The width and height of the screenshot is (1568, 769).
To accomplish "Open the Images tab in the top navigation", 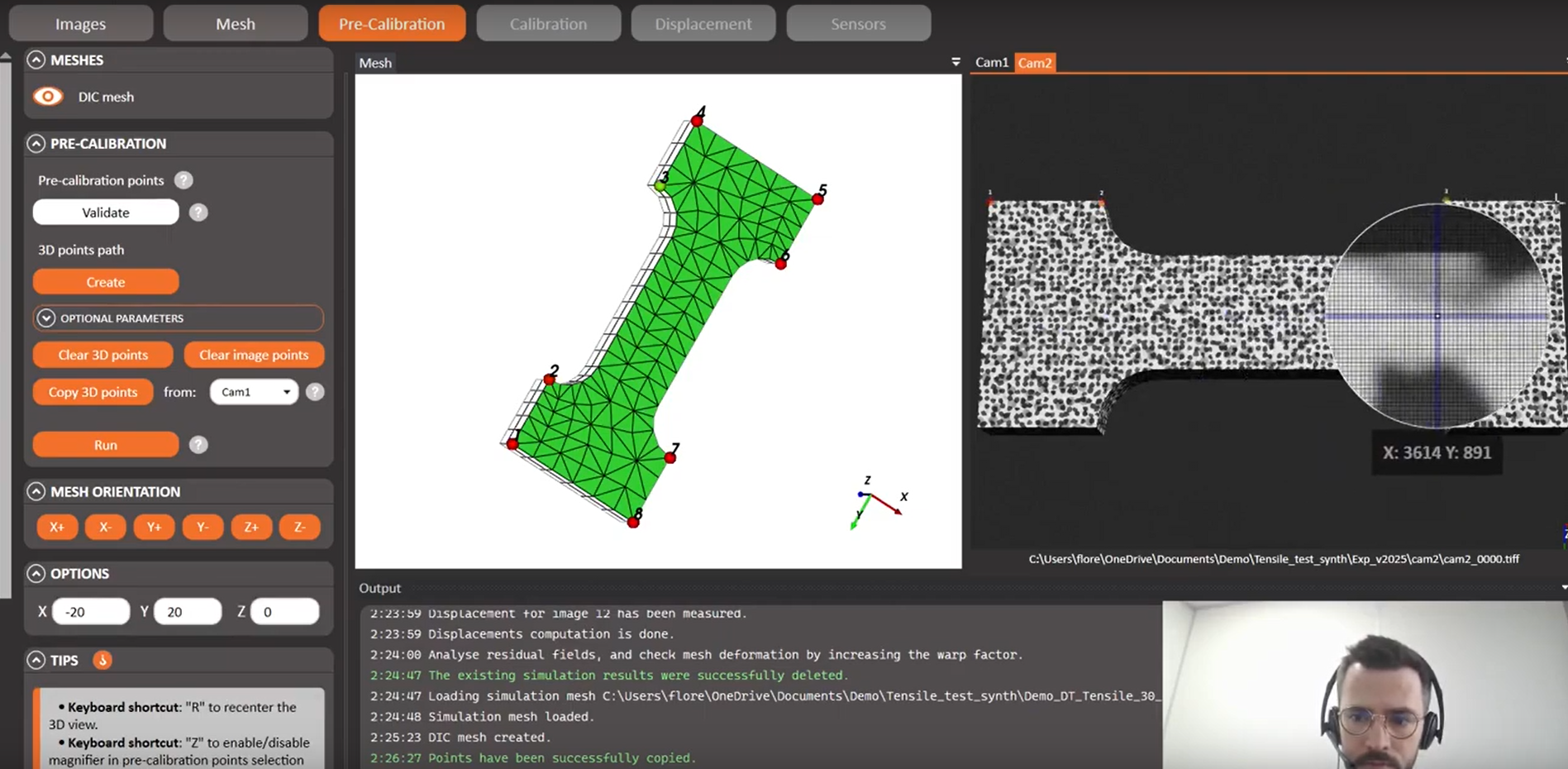I will click(79, 23).
